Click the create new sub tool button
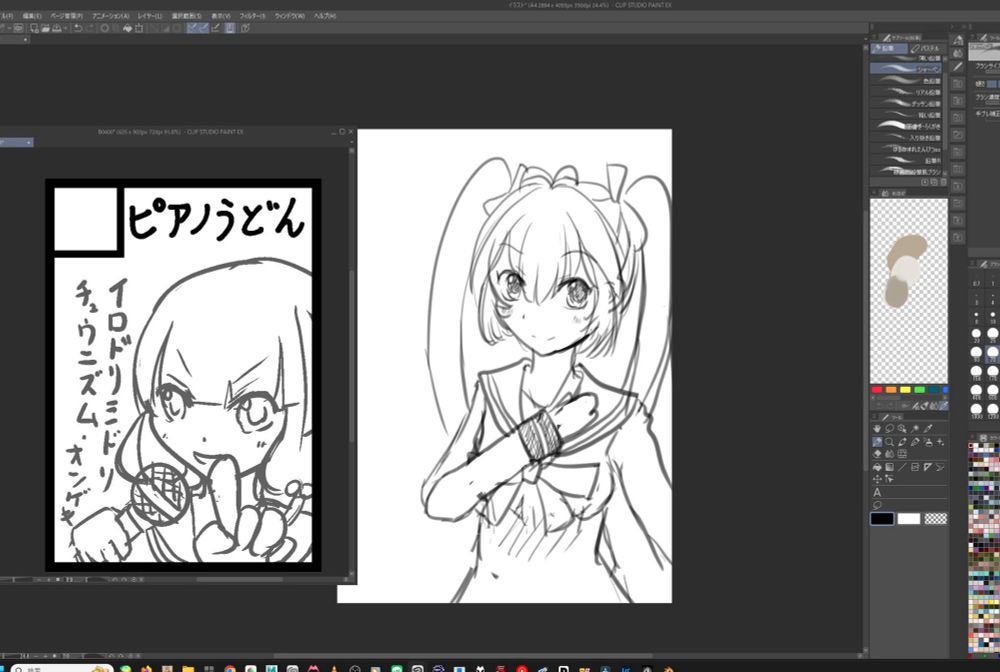 pos(934,182)
